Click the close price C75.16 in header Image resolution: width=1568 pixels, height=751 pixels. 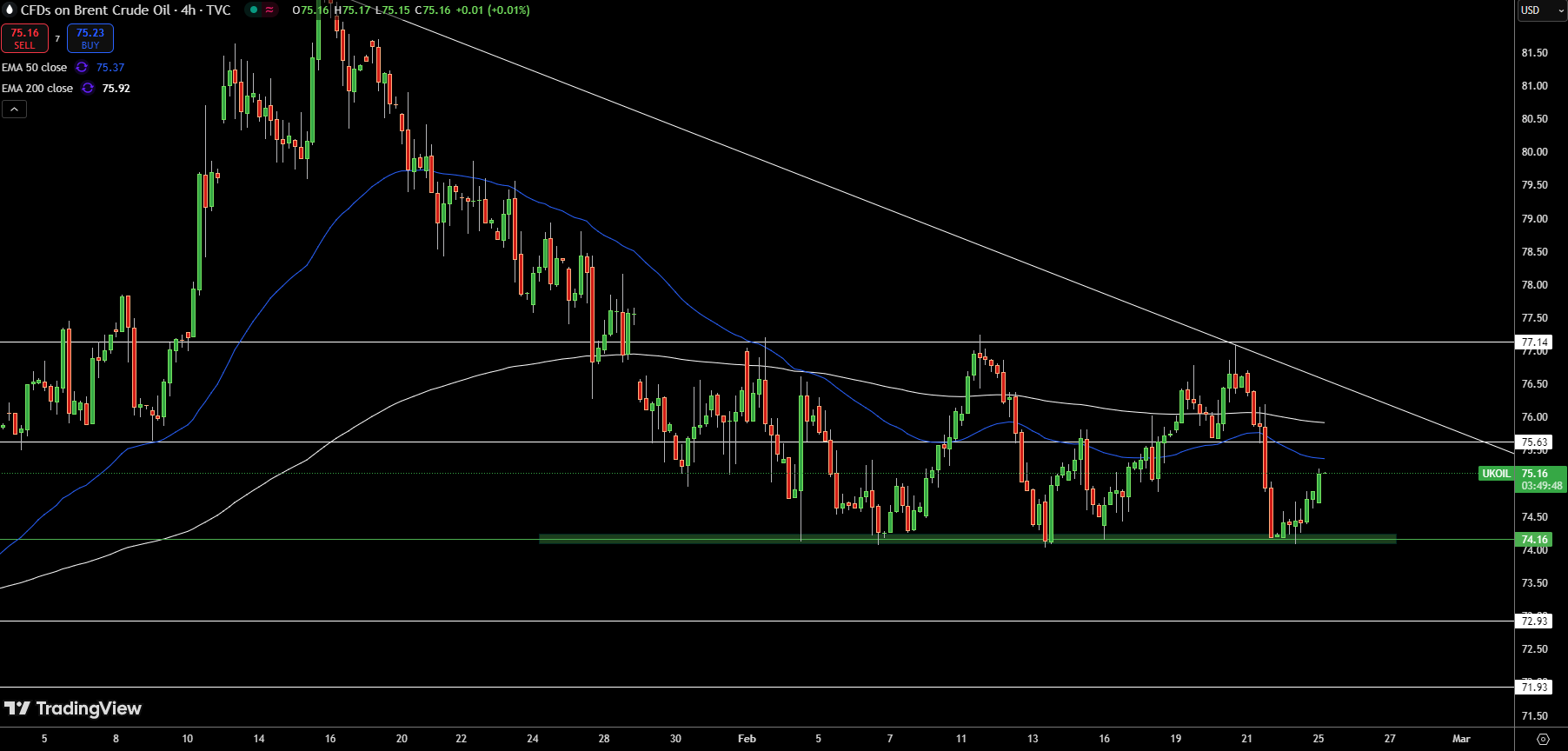433,10
